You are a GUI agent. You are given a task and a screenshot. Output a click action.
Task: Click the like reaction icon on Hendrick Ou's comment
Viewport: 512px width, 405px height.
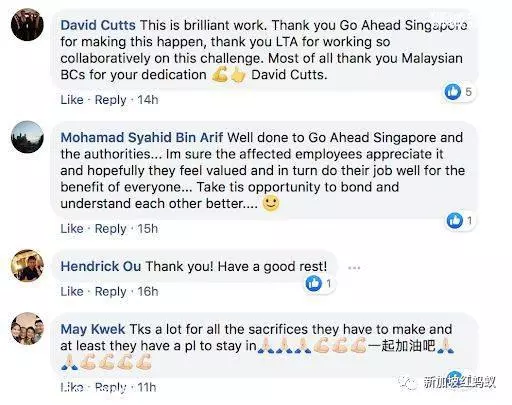coord(314,284)
